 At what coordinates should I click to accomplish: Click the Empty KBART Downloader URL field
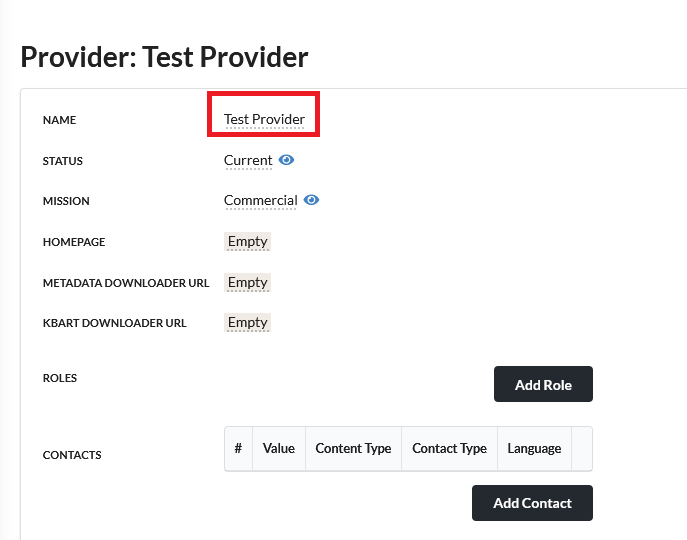247,322
